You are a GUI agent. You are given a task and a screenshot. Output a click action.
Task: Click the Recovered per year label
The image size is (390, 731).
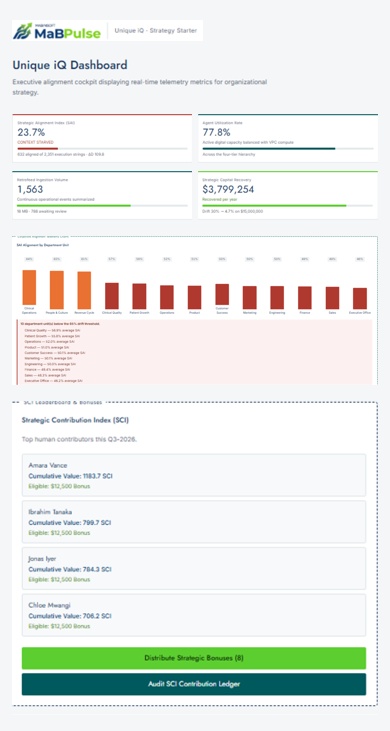tap(219, 199)
